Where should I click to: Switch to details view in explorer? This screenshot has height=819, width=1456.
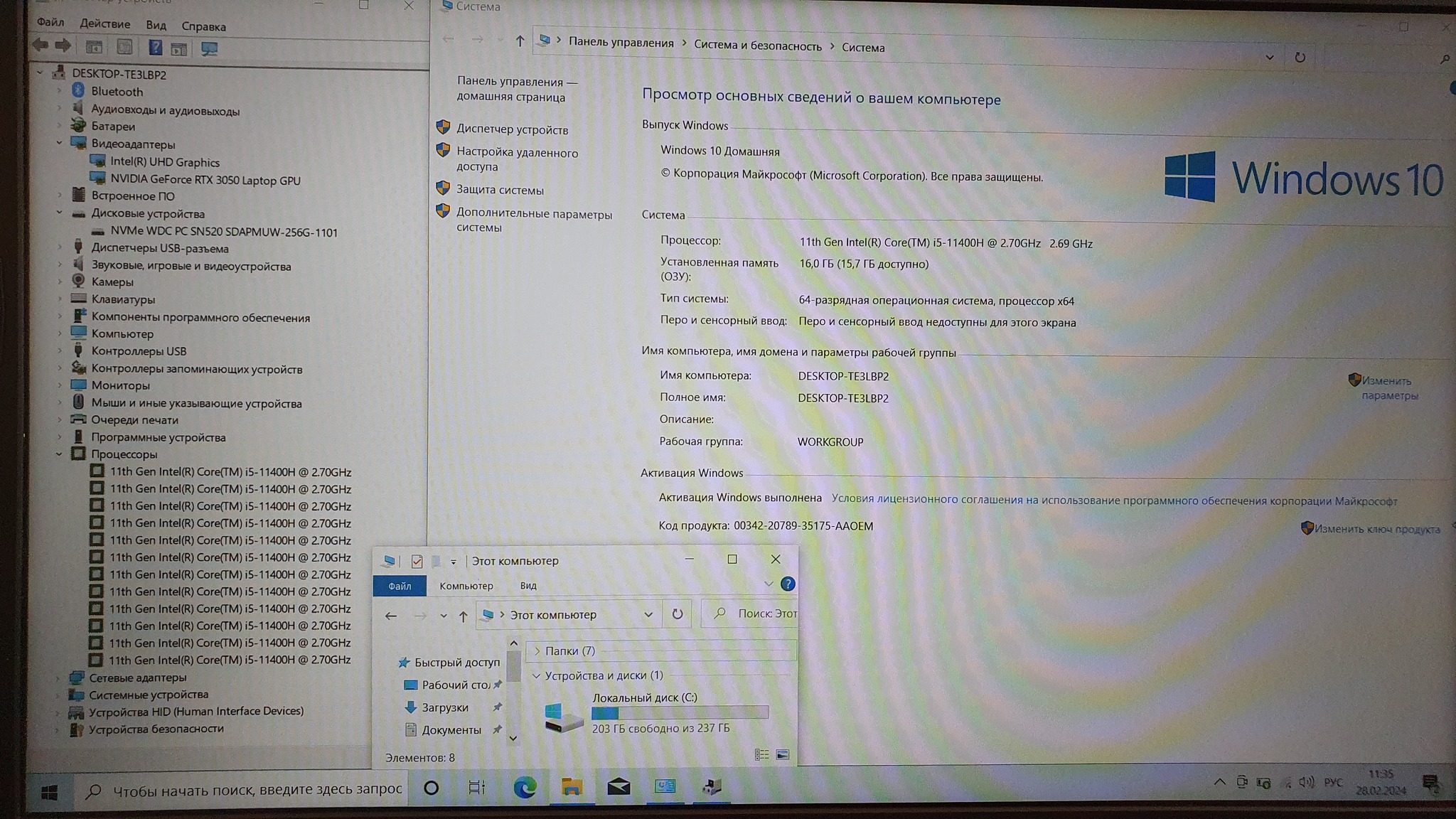pos(761,755)
